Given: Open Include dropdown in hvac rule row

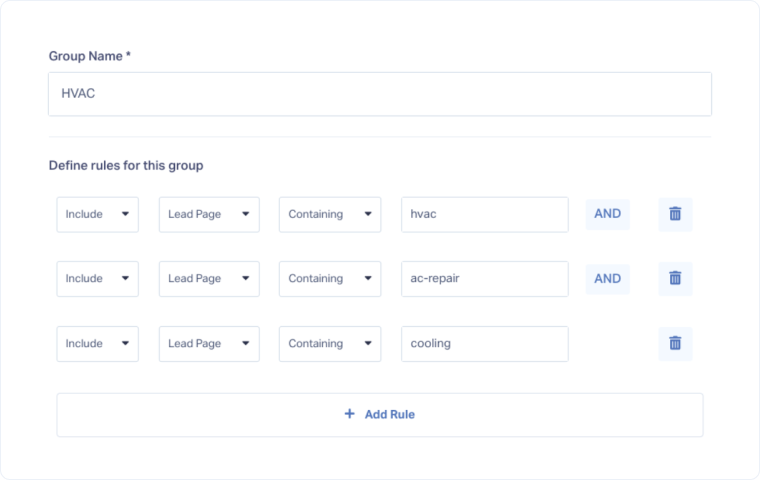Looking at the screenshot, I should (97, 214).
